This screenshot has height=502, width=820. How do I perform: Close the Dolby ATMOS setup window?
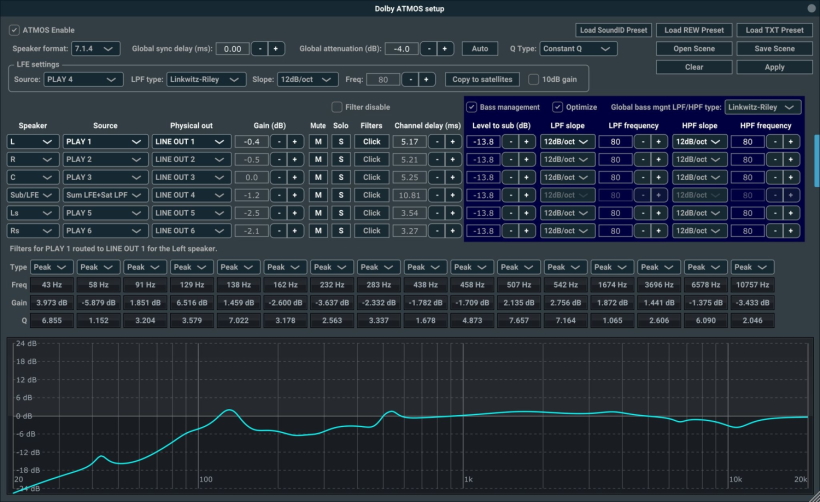tap(811, 8)
